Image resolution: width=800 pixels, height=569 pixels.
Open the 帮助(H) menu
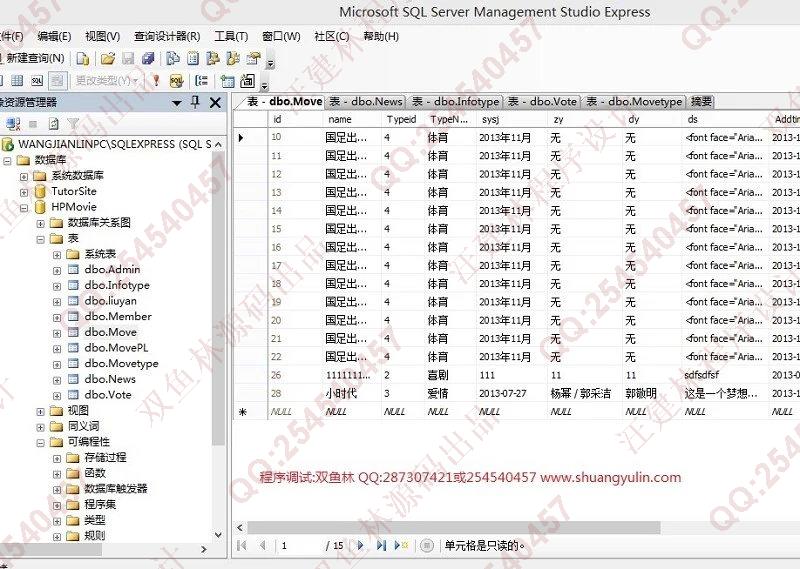(381, 36)
